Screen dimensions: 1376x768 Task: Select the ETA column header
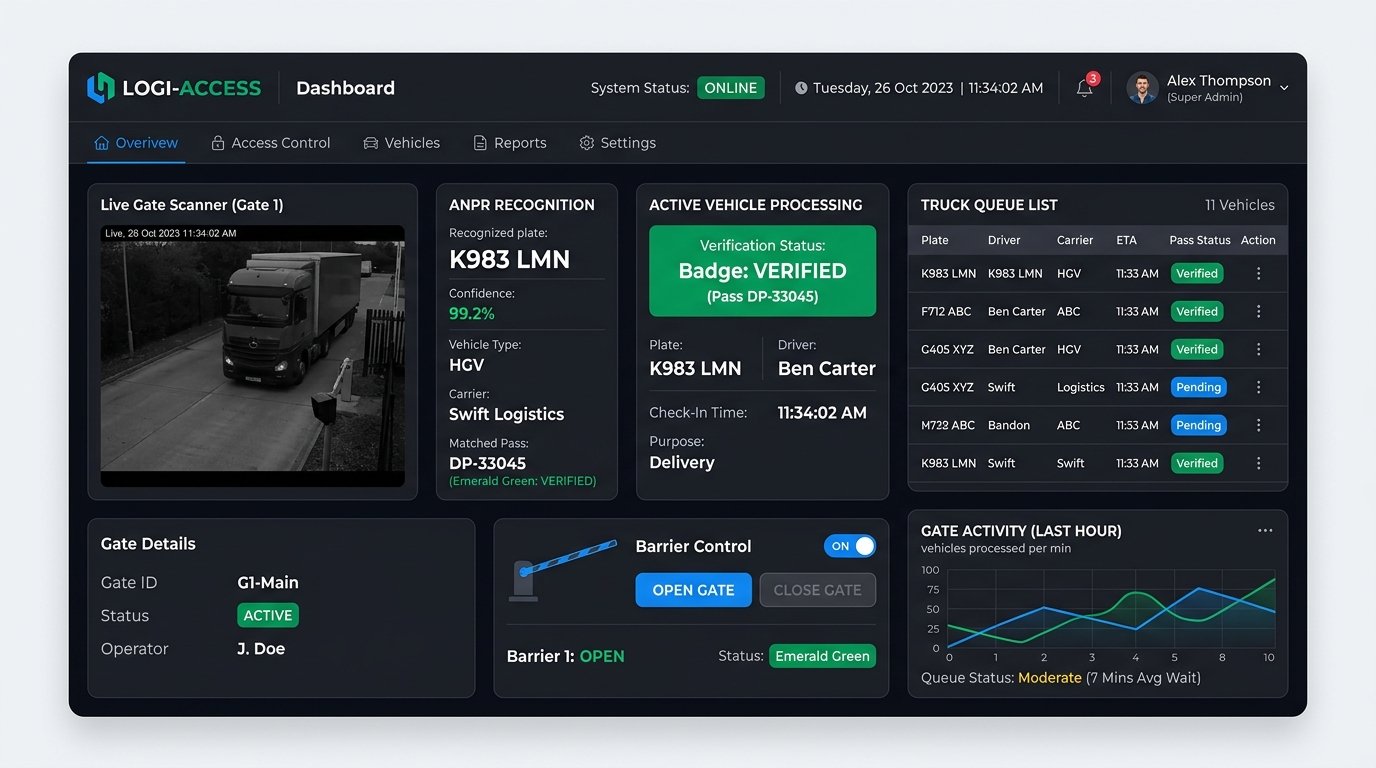click(1126, 240)
